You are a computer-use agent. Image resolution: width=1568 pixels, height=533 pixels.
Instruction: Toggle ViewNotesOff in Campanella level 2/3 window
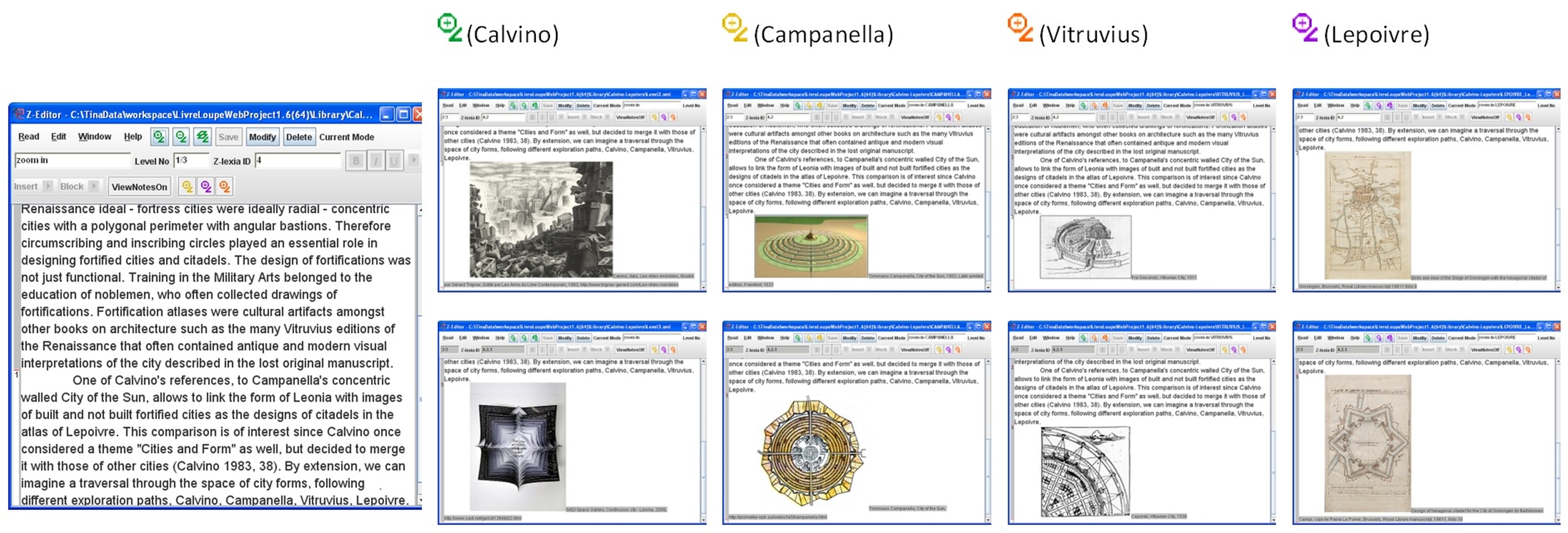(x=914, y=116)
